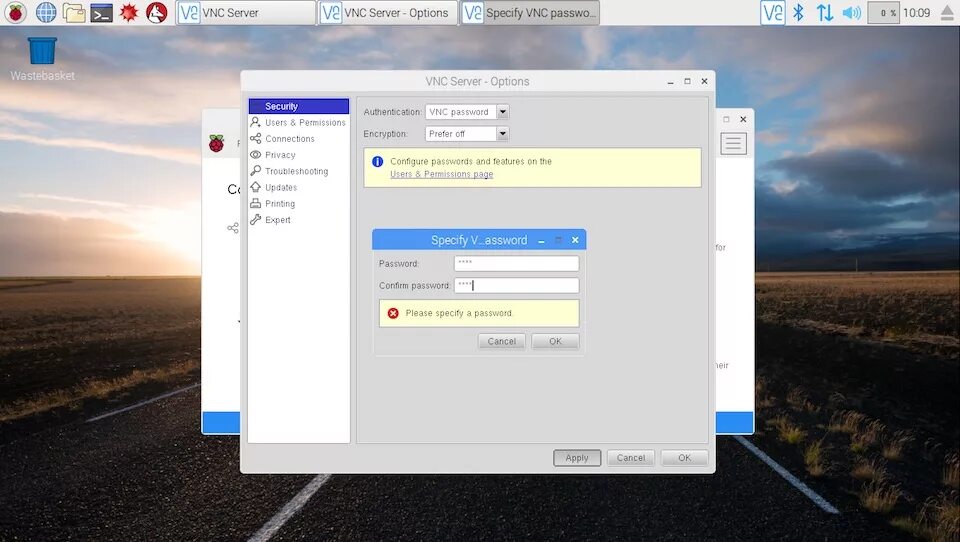The height and width of the screenshot is (542, 960).
Task: Apply the VNC Server options
Action: point(577,457)
